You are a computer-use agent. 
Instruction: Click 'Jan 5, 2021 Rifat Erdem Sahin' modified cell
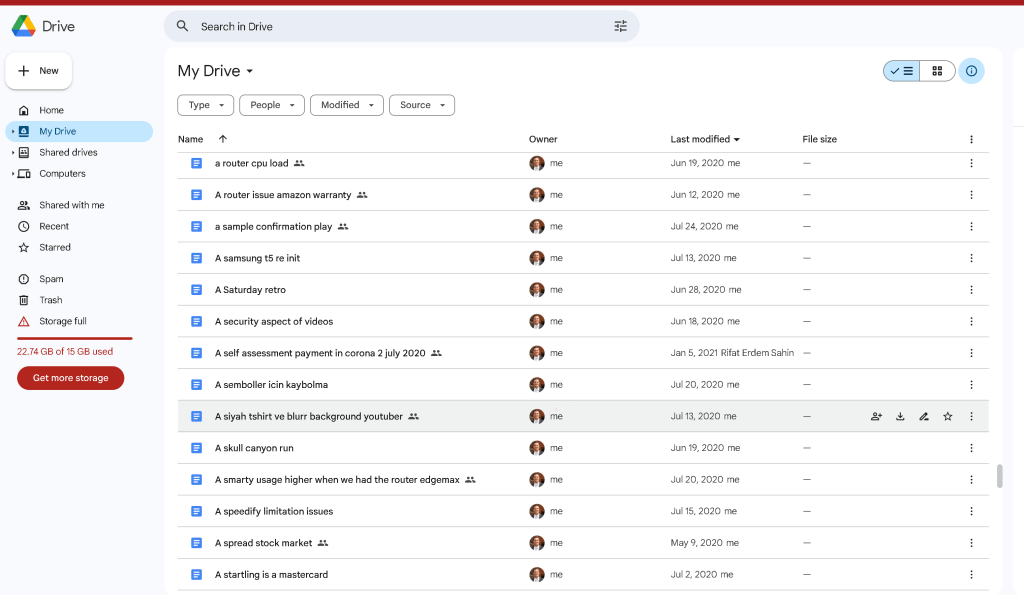[x=732, y=353]
